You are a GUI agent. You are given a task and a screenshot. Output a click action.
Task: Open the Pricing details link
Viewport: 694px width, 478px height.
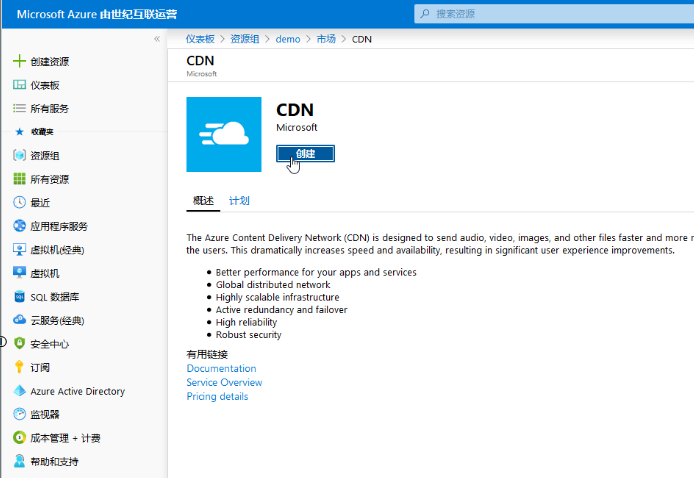click(217, 397)
